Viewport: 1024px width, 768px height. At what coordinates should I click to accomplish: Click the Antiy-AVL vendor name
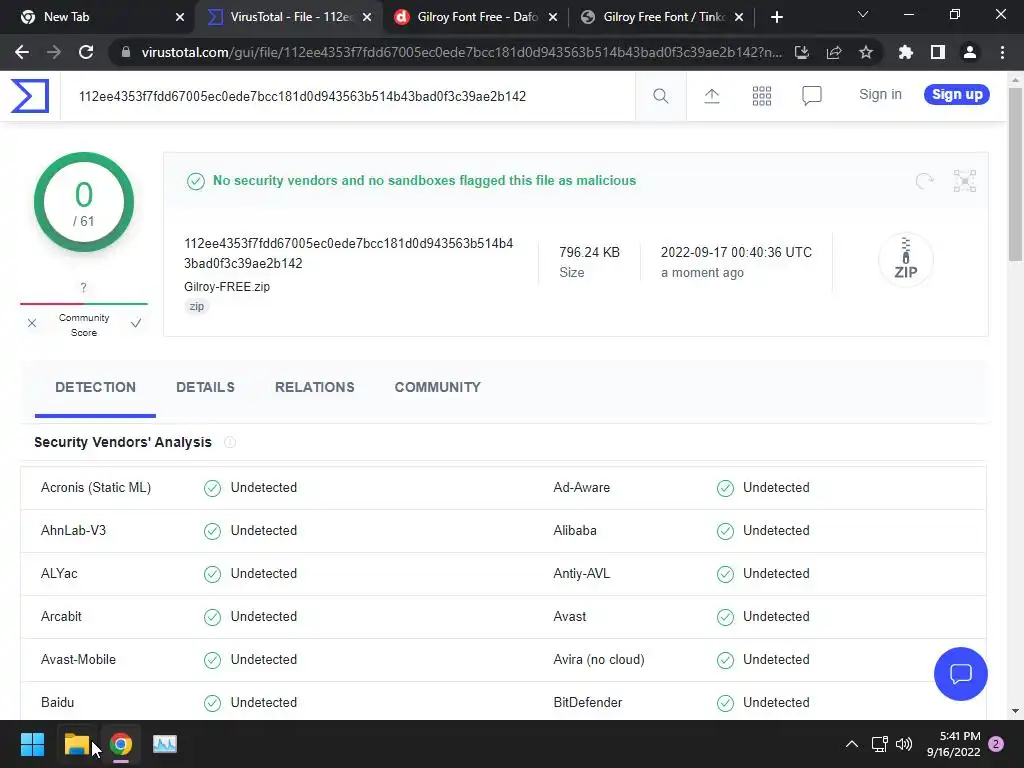(581, 573)
